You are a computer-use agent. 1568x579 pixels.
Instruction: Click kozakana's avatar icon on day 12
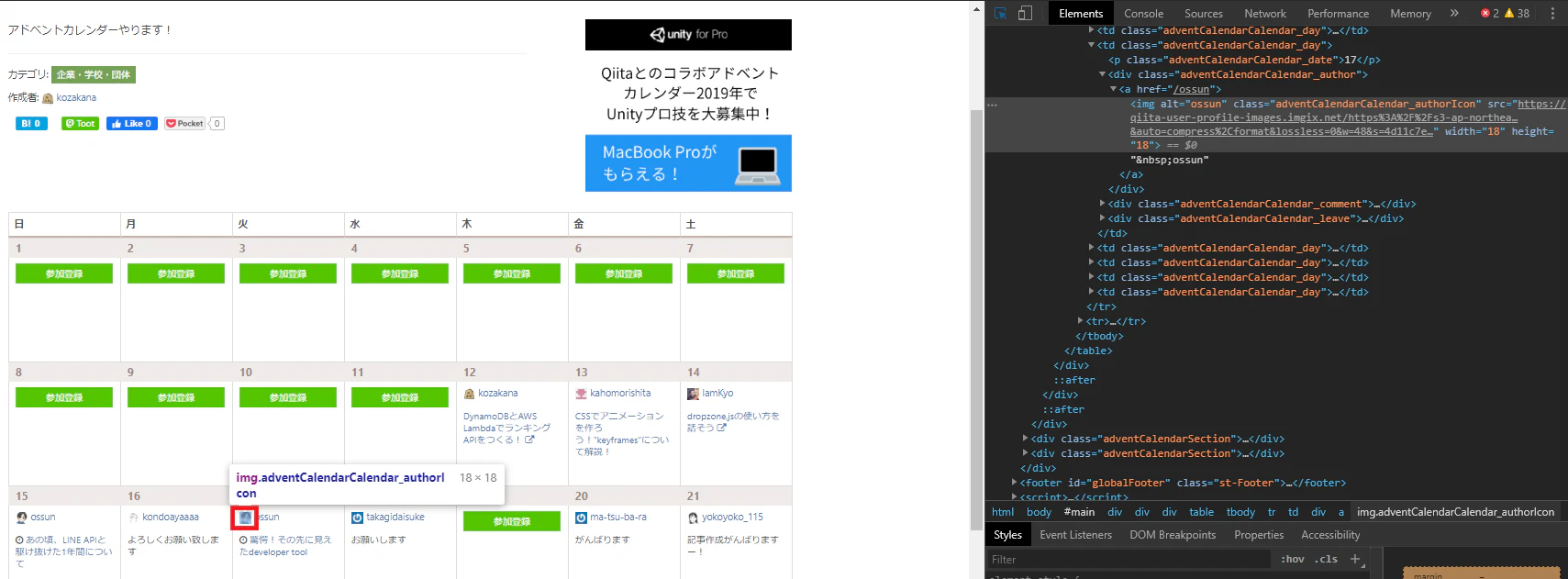(x=470, y=394)
